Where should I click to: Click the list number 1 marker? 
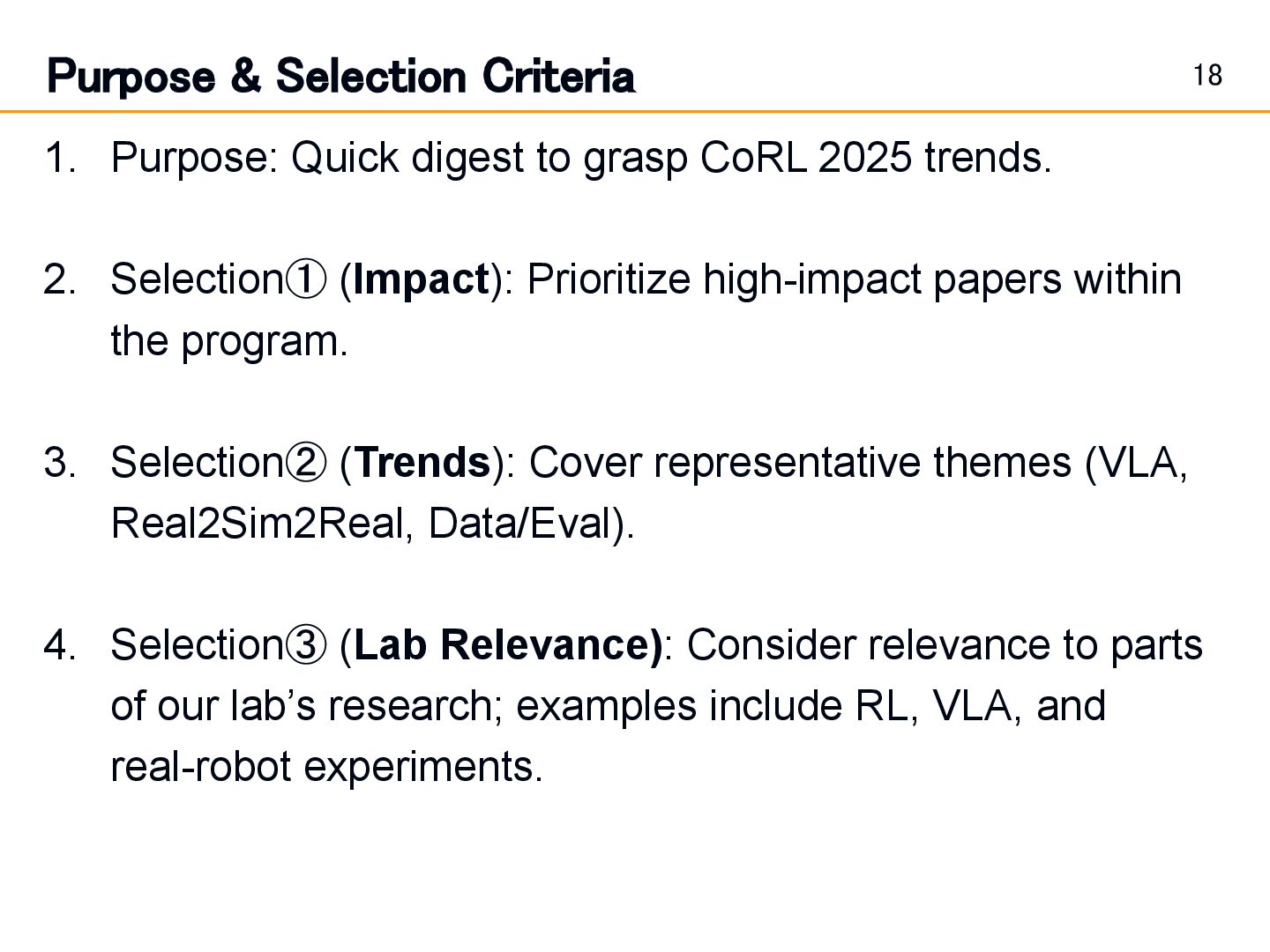60,159
